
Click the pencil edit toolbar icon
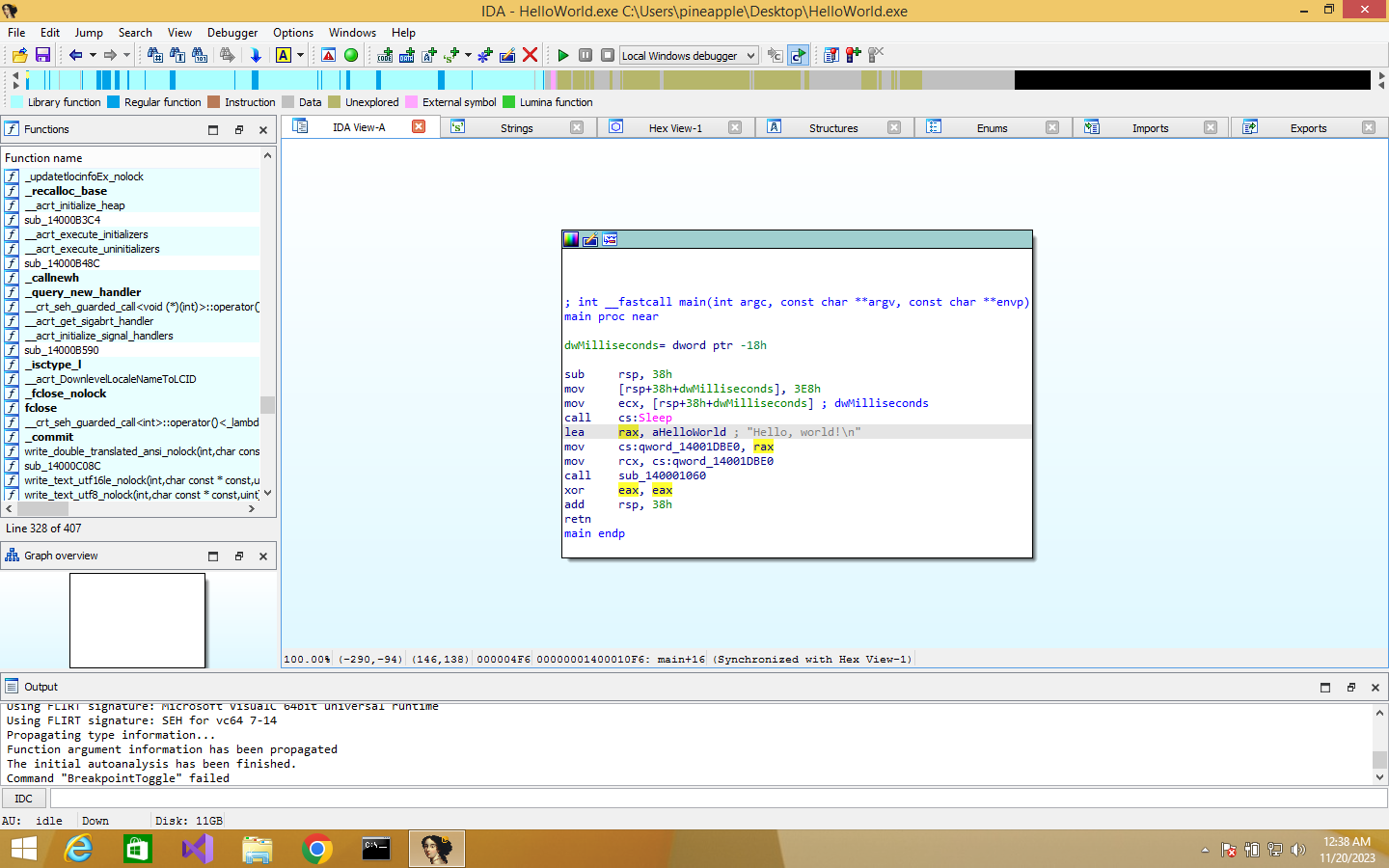click(507, 55)
